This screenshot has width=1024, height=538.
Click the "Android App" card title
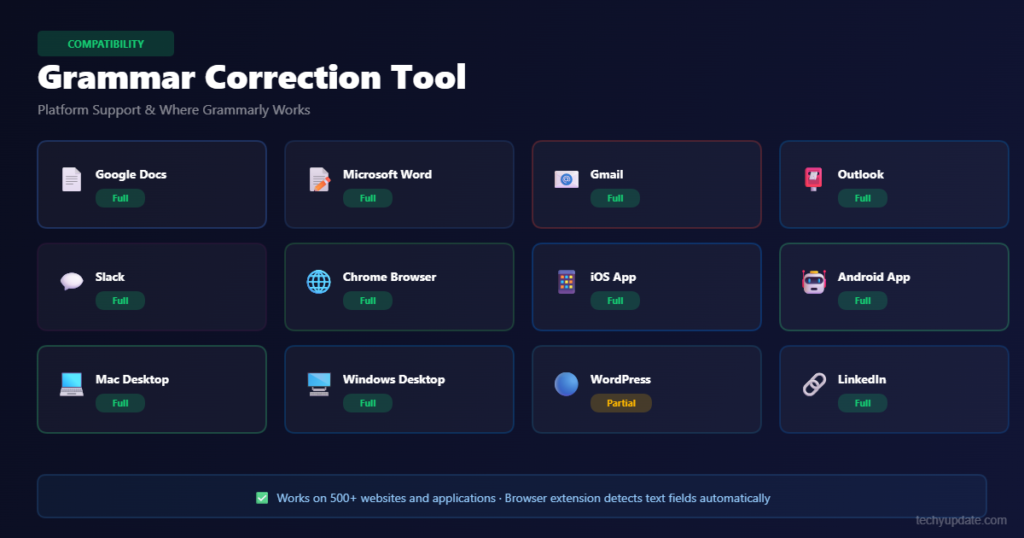874,277
